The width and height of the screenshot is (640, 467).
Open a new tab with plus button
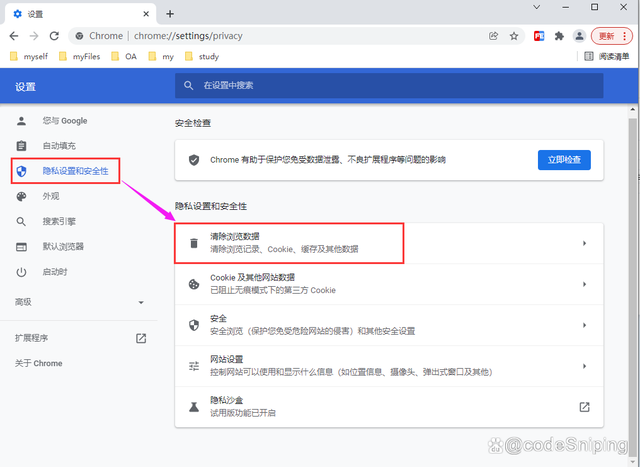pyautogui.click(x=170, y=13)
